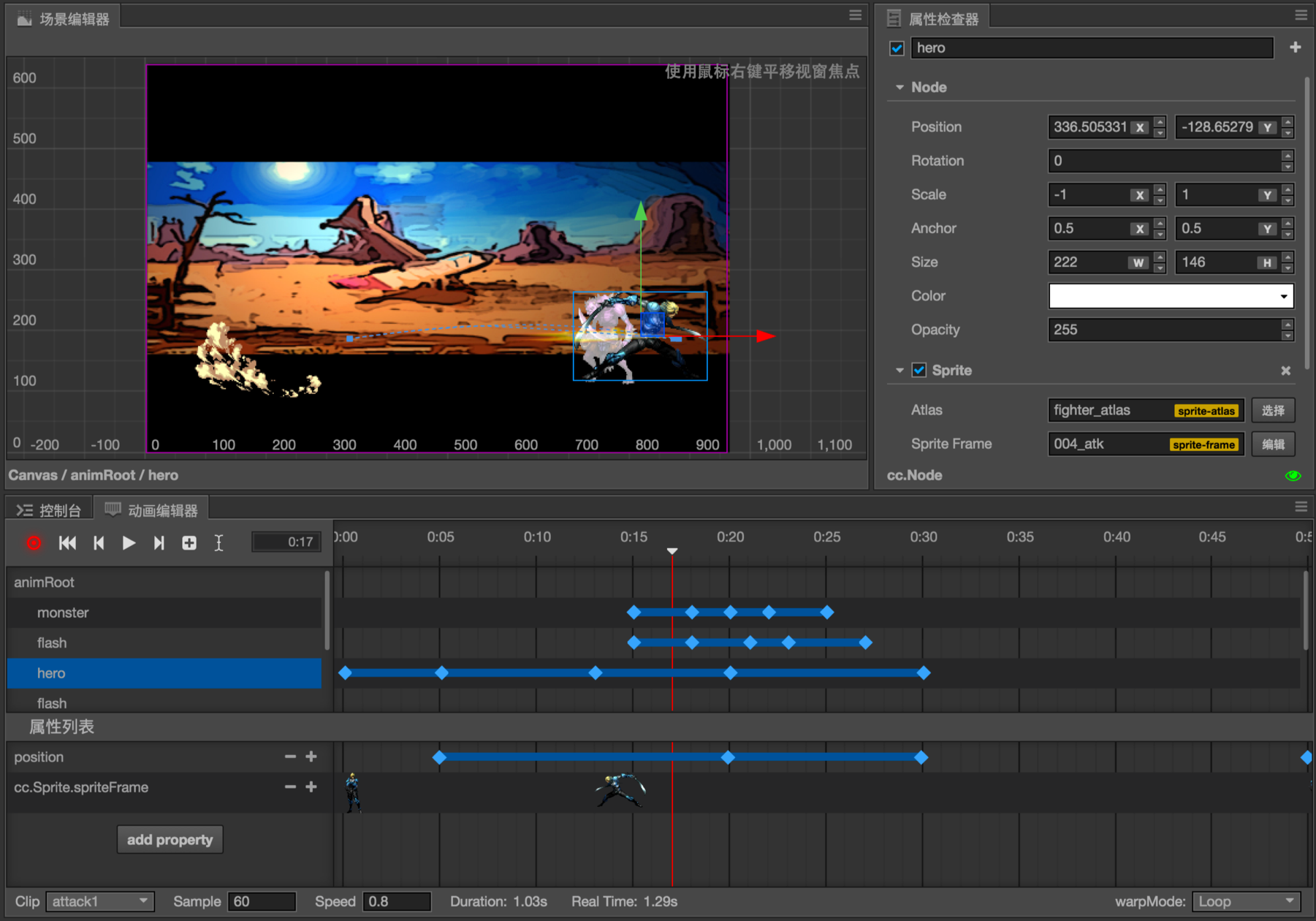
Task: Select the 场景编辑器 scene editor tab
Action: tap(64, 19)
